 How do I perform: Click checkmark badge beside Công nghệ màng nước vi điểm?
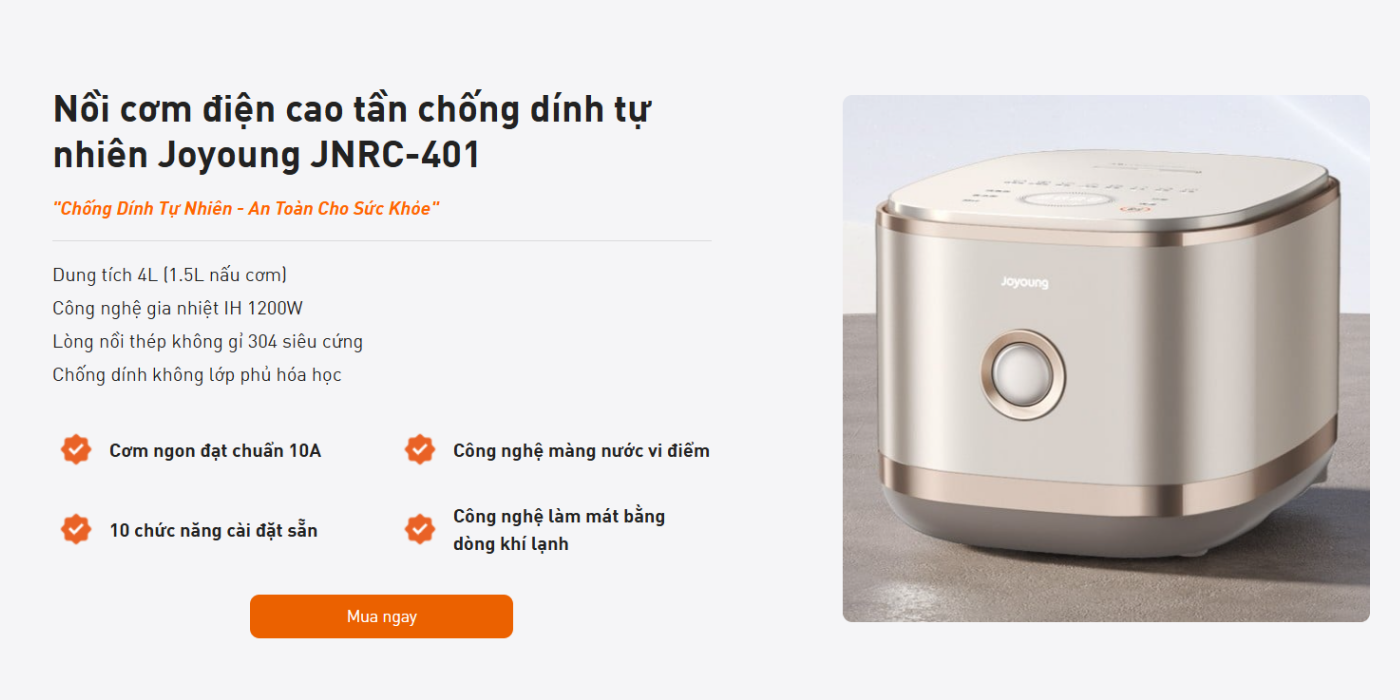[x=420, y=450]
